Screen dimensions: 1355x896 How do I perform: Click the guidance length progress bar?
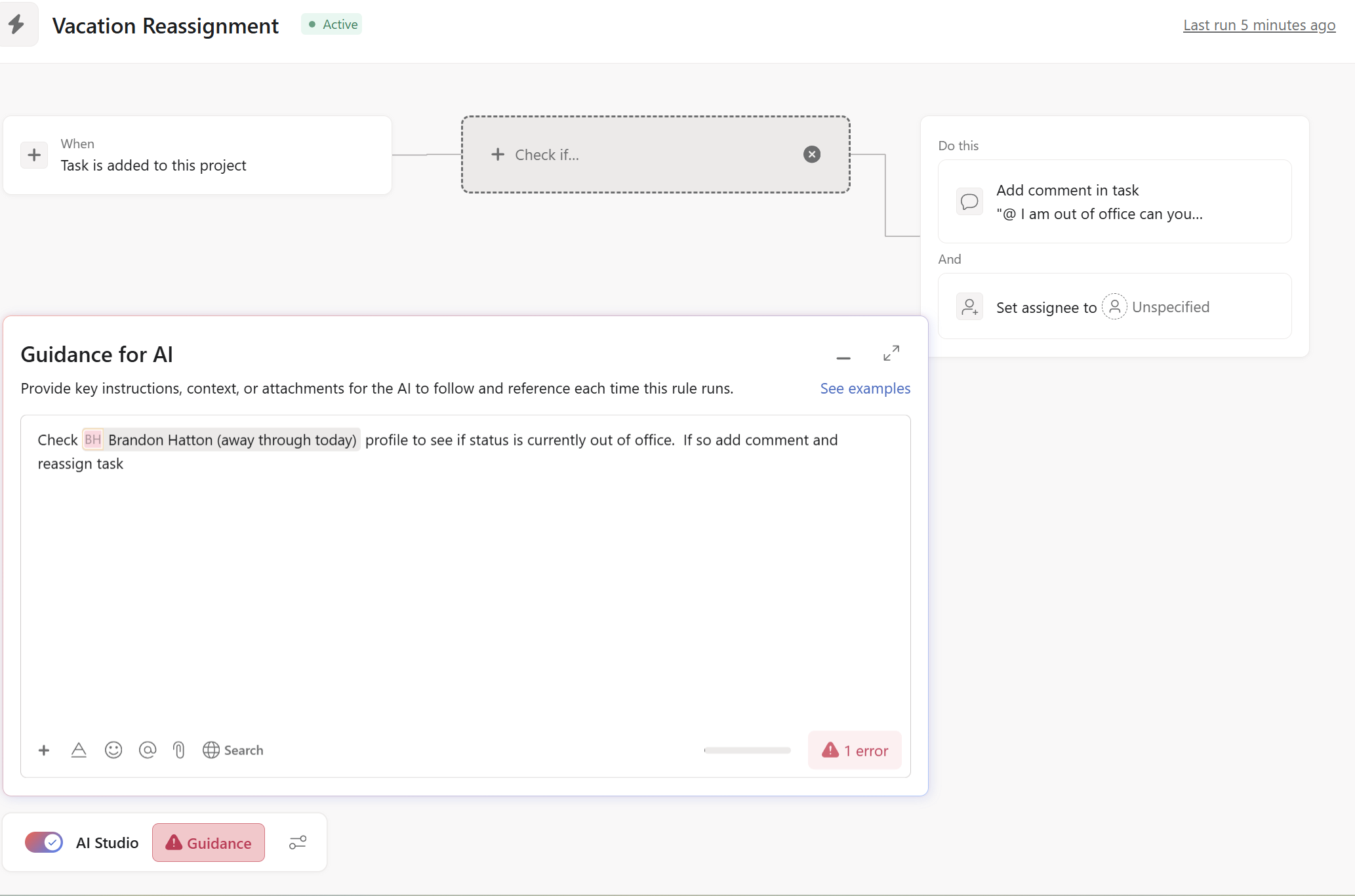pos(747,750)
